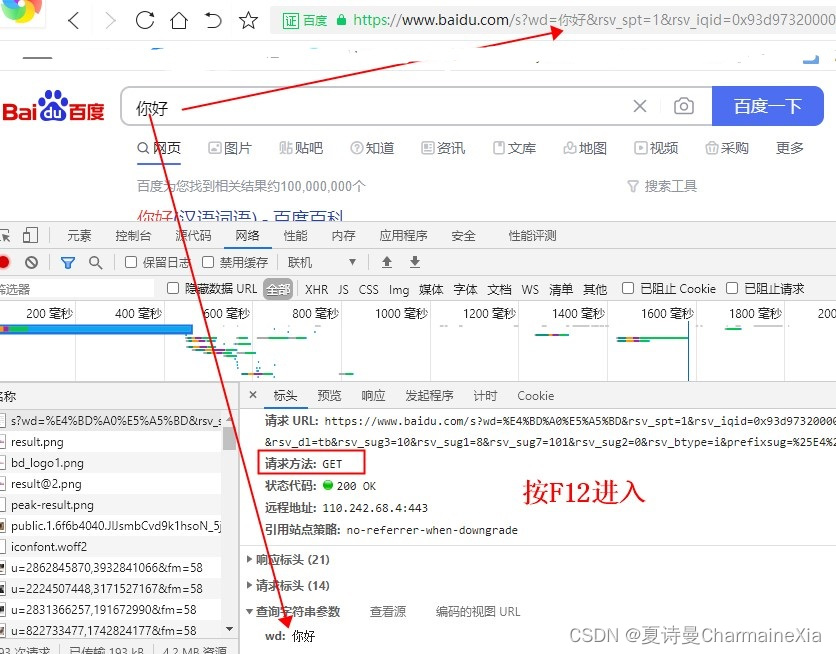Check the 隐藏数据 URL checkbox
836x654 pixels.
[x=173, y=288]
